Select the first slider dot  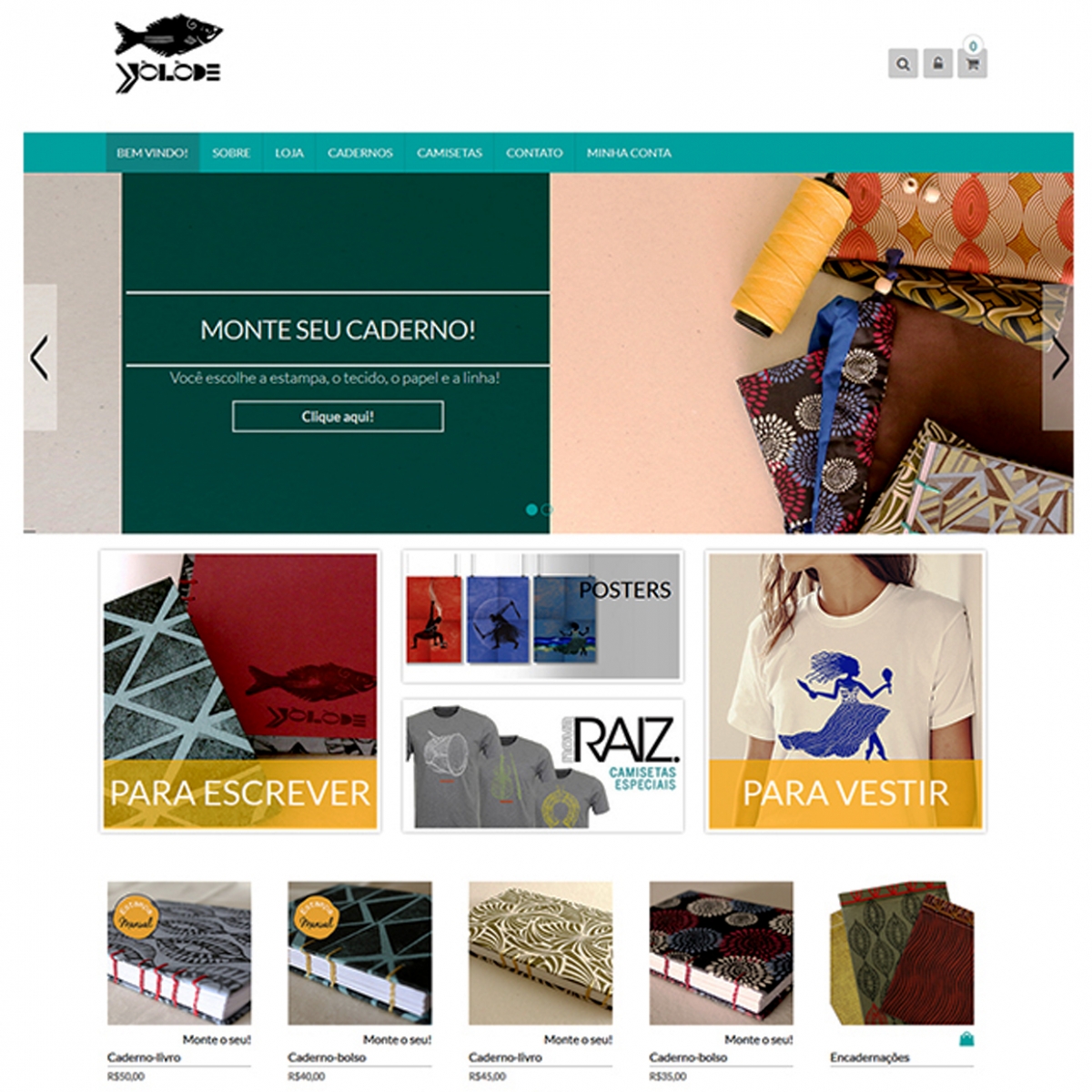pyautogui.click(x=531, y=510)
